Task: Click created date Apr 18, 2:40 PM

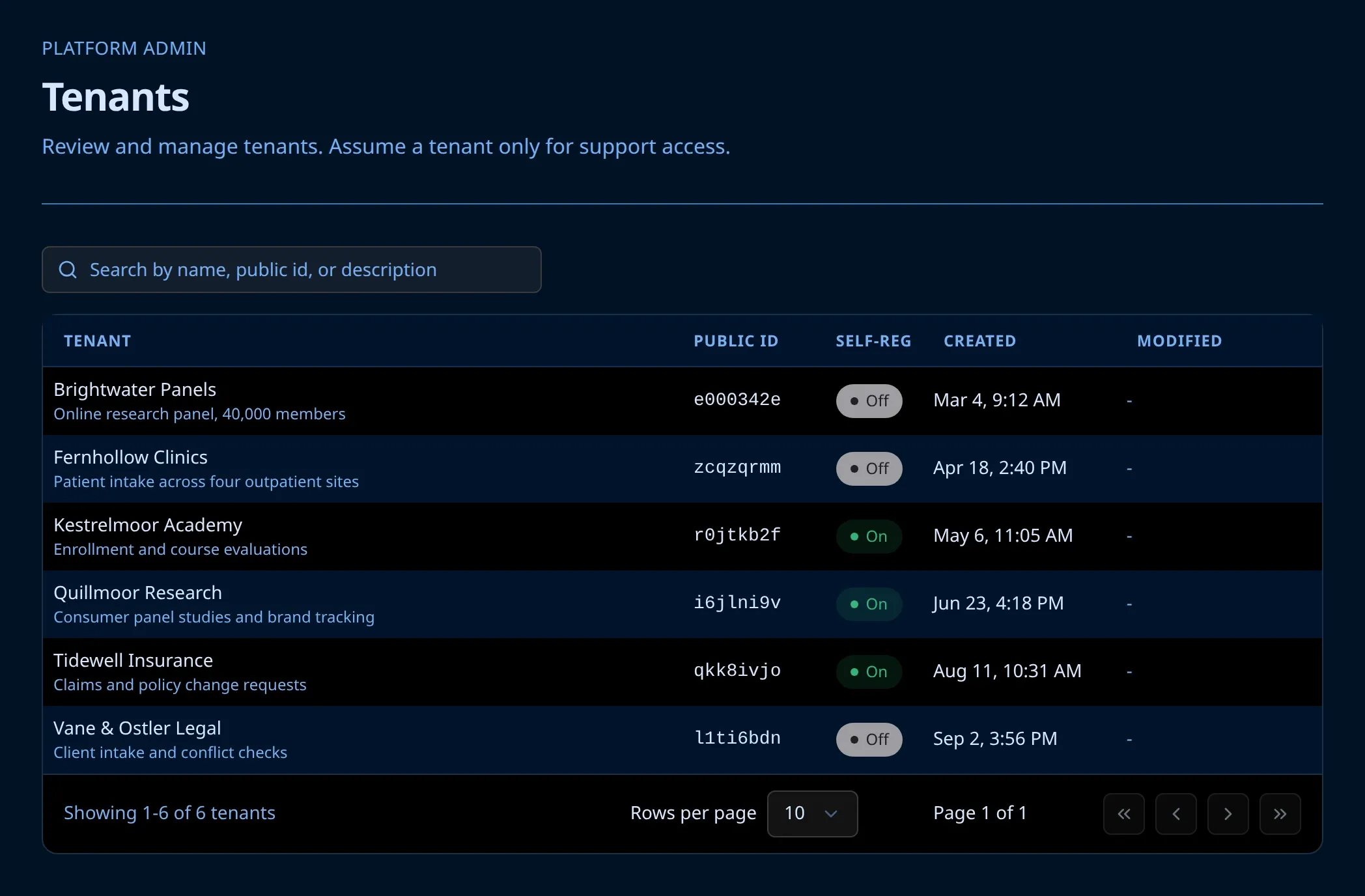Action: click(1000, 468)
